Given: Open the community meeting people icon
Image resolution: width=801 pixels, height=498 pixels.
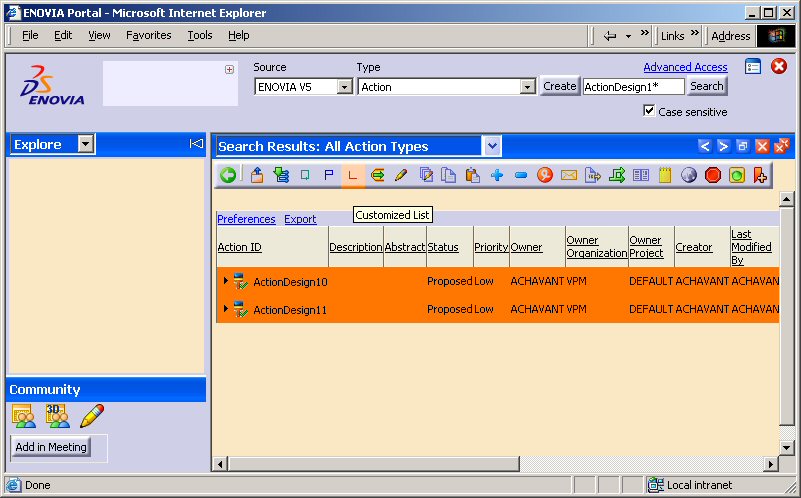Looking at the screenshot, I should point(23,416).
